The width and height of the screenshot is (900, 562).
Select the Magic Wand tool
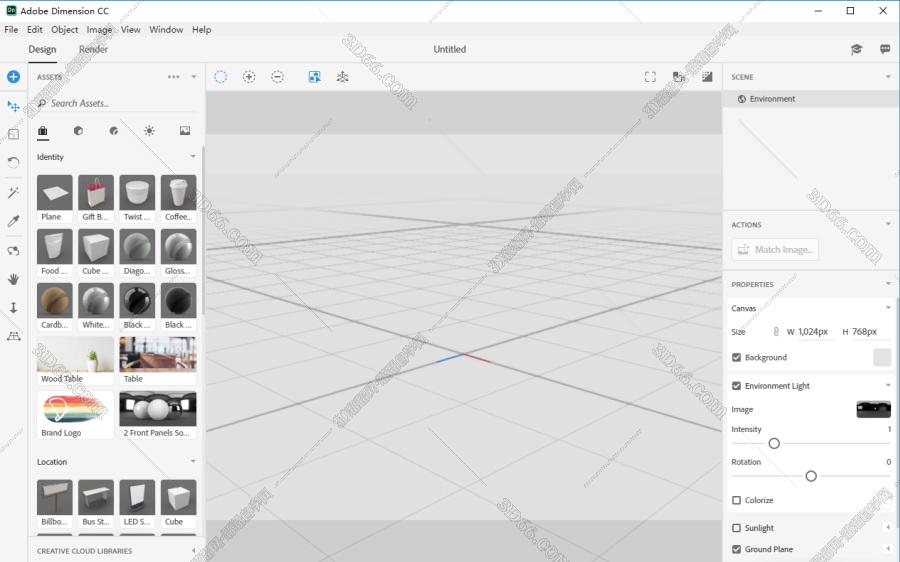pos(13,192)
